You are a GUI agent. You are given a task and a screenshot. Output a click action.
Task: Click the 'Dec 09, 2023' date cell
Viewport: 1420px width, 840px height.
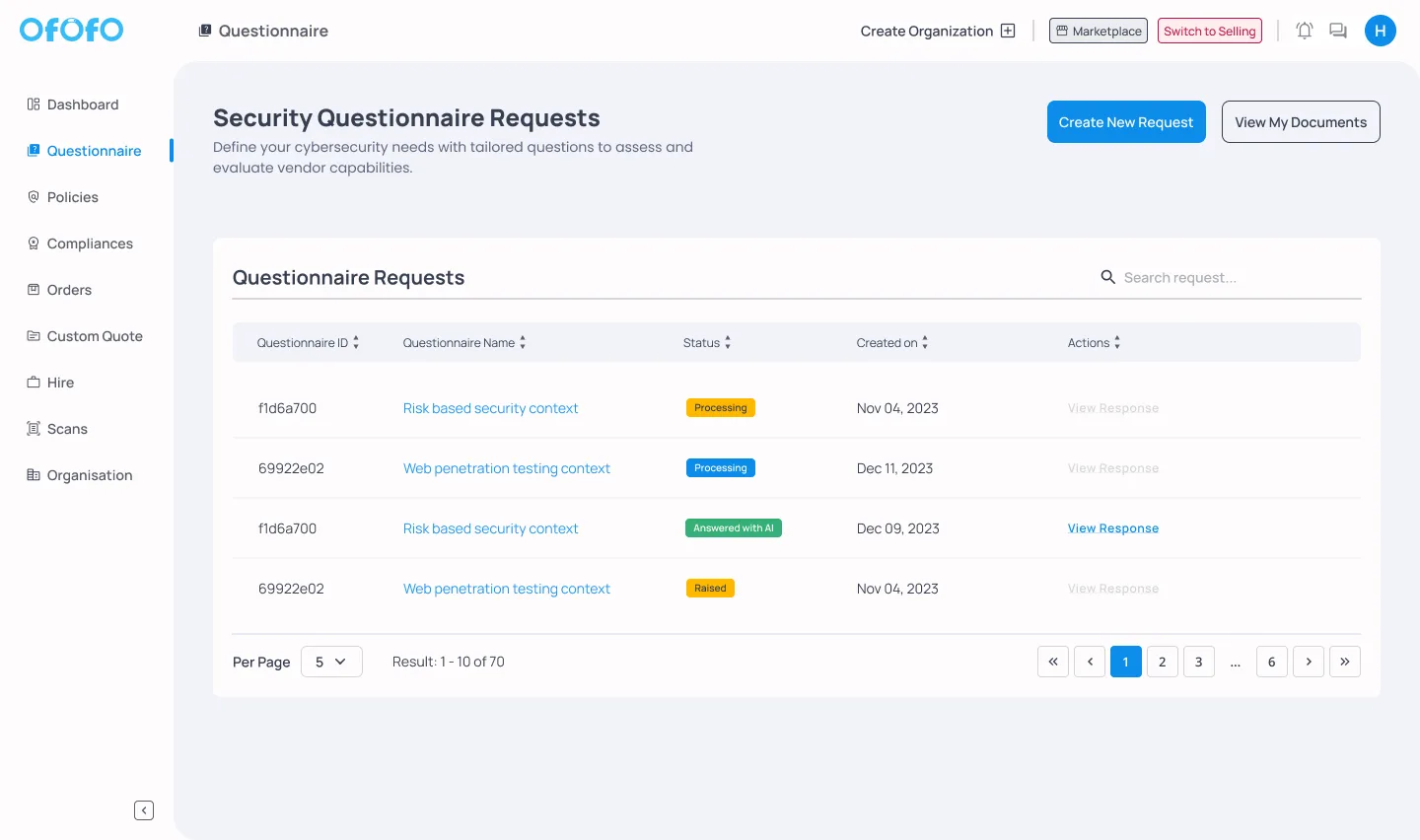[x=898, y=528]
